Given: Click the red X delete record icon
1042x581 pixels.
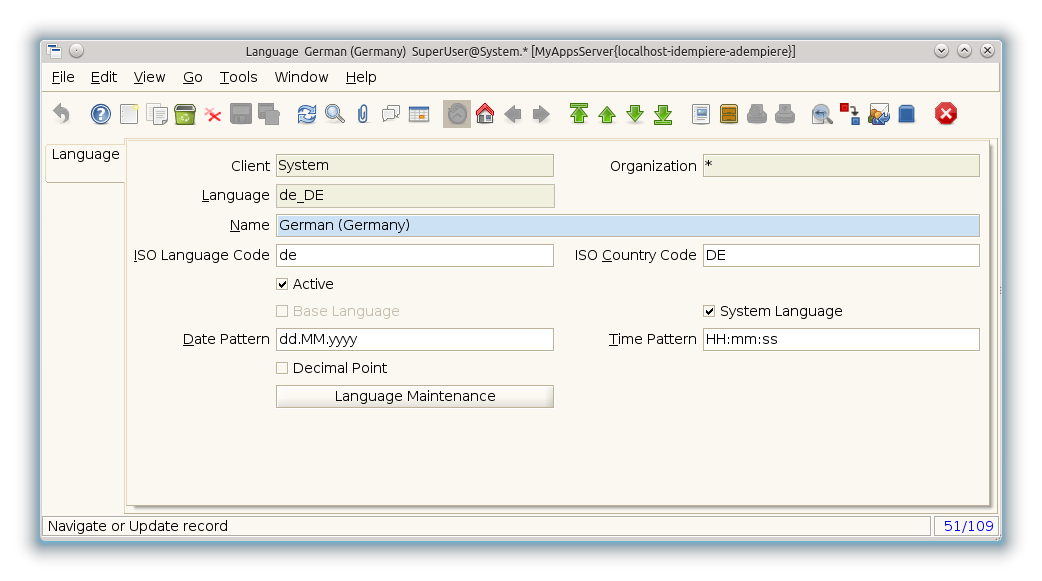Looking at the screenshot, I should (213, 114).
